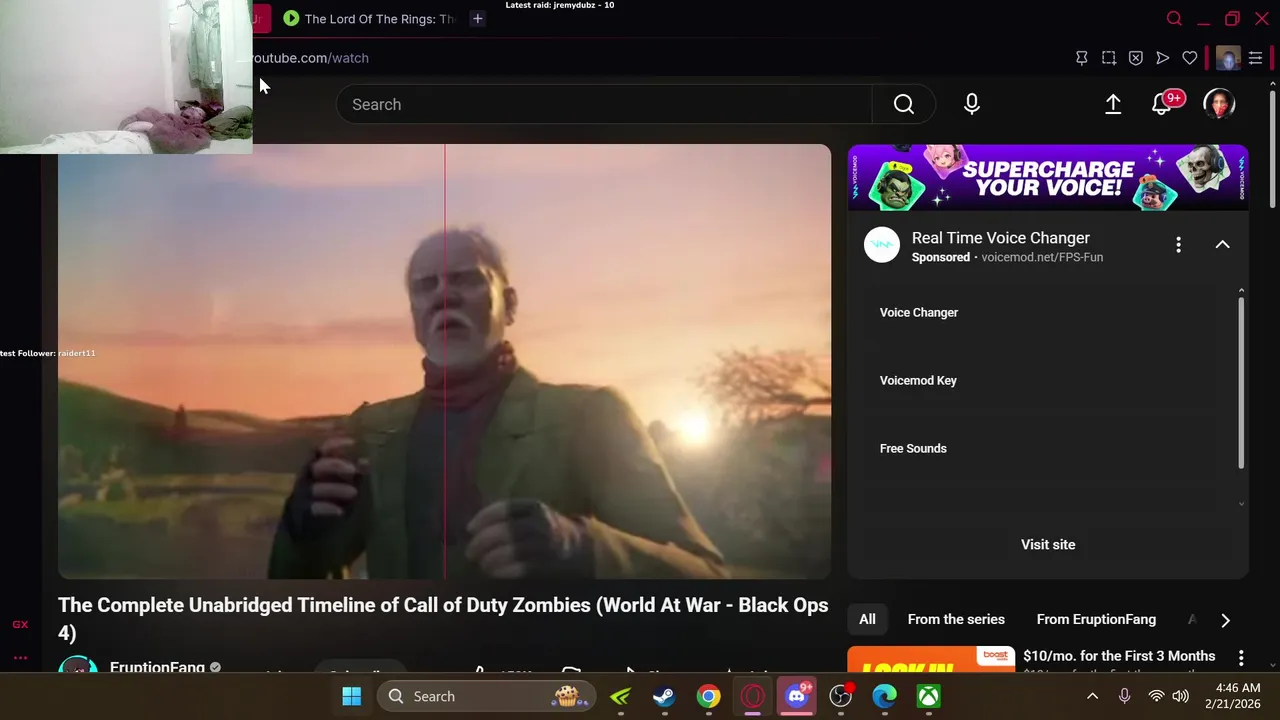Click the Voice Changer link
1280x720 pixels.
pyautogui.click(x=919, y=313)
